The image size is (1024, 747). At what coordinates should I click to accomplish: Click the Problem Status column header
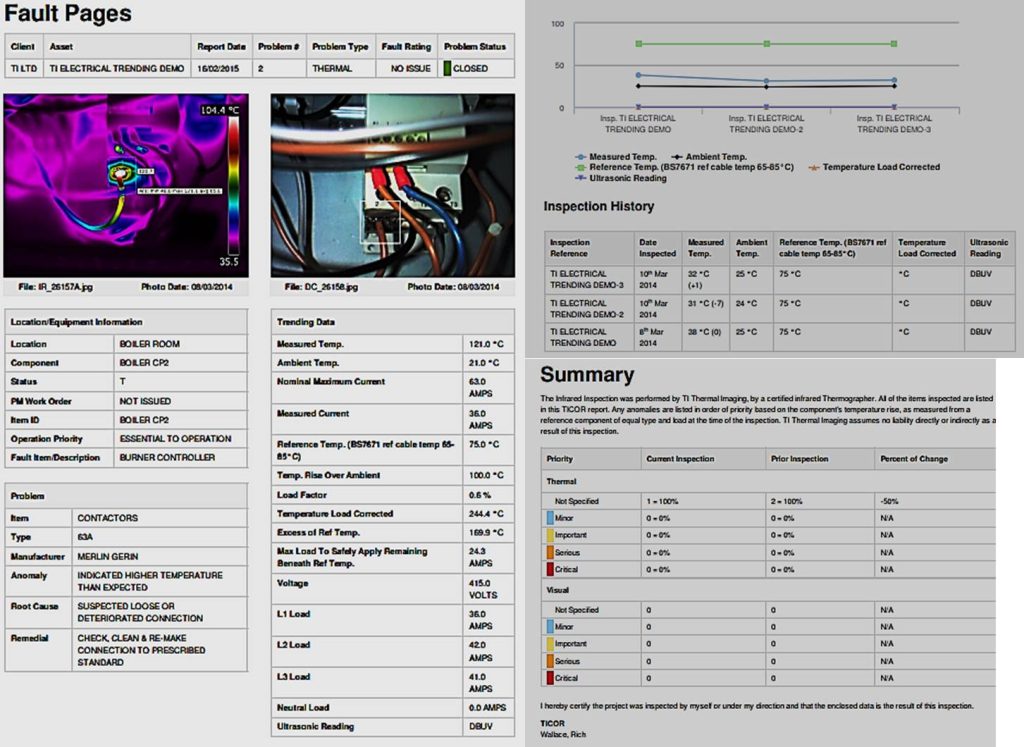[x=475, y=46]
